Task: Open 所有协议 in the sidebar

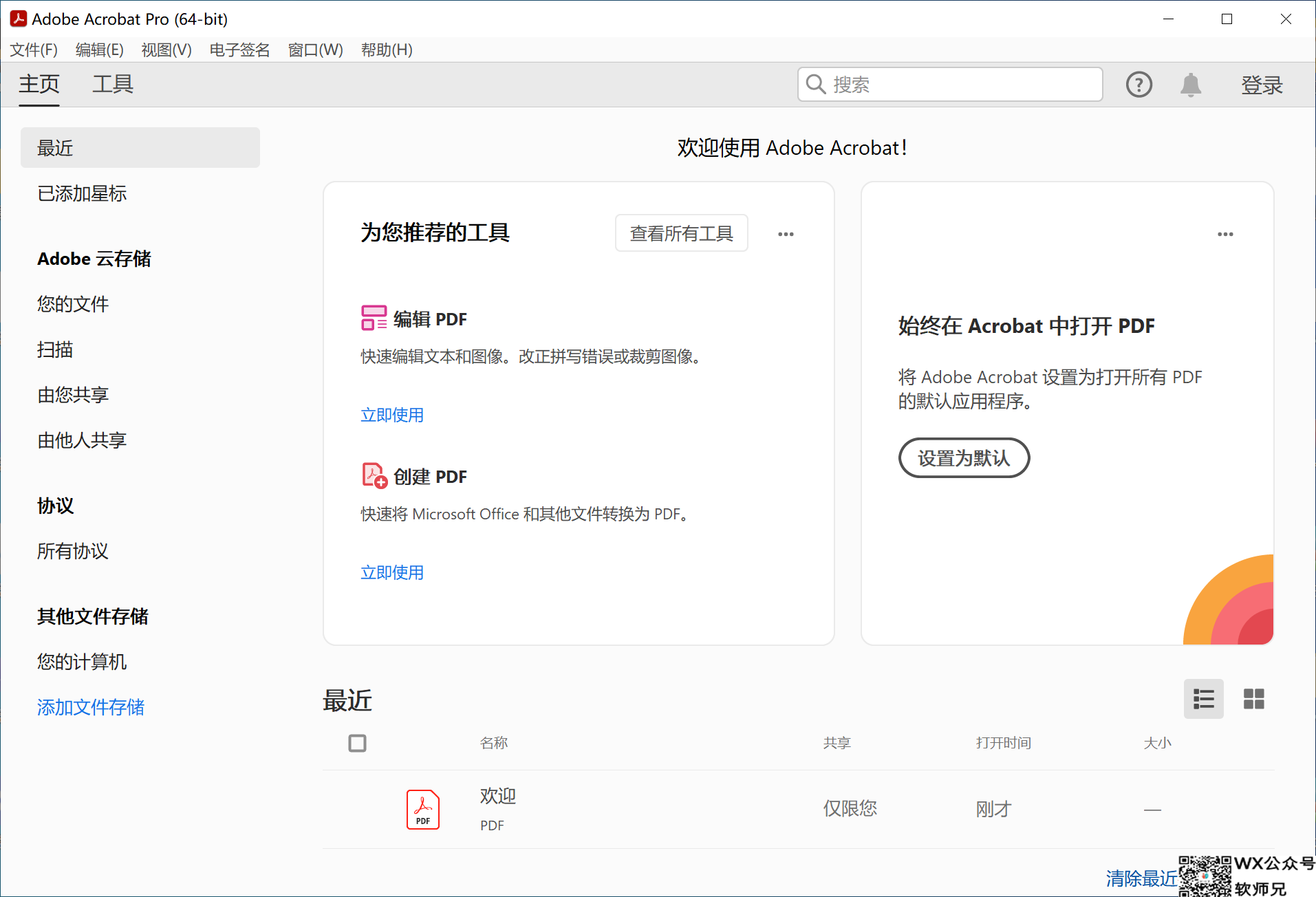Action: click(73, 551)
